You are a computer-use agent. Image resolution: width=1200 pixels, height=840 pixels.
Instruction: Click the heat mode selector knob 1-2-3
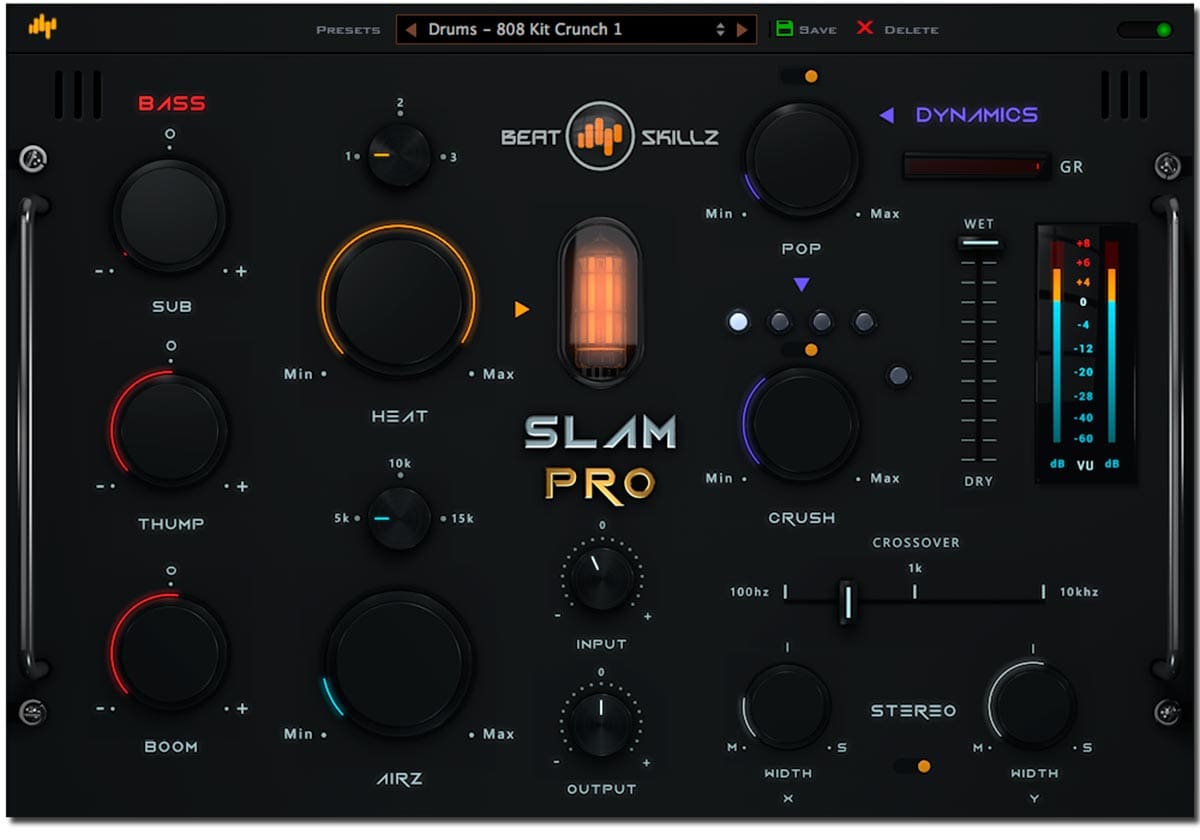point(399,157)
